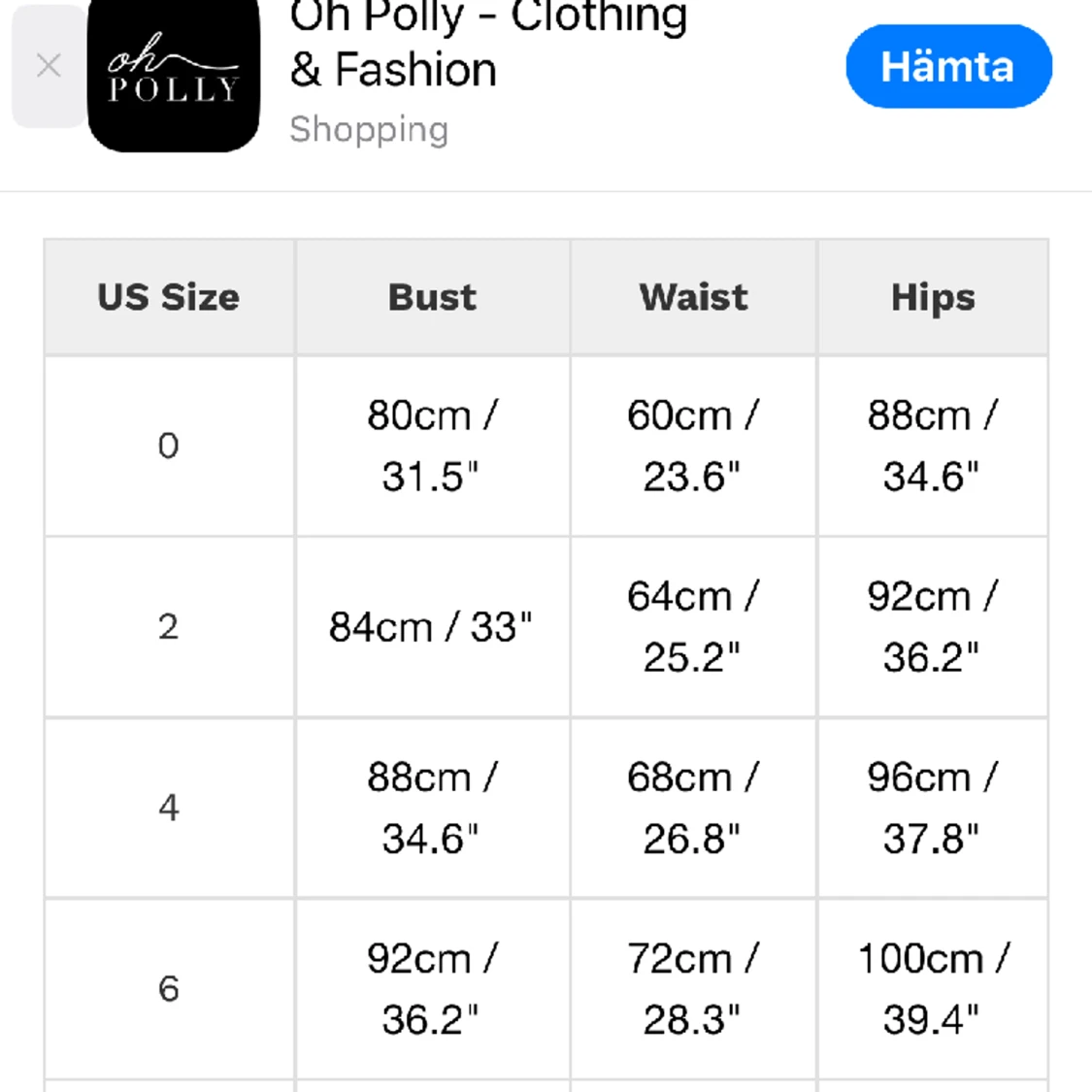
Task: Tap the 100cm / 39.4" hips cell
Action: (933, 989)
